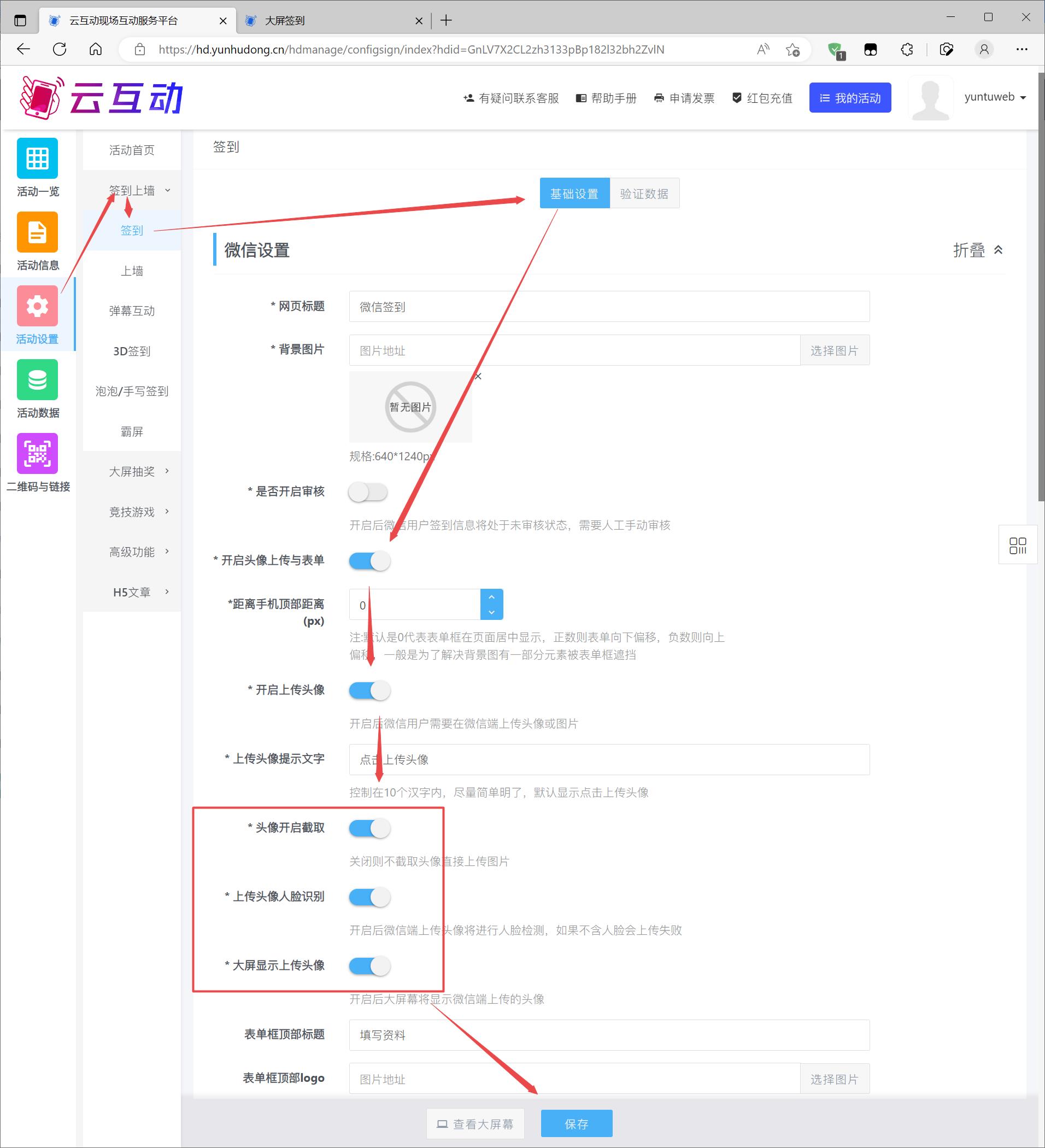Open the 活动一览 grid icon
This screenshot has height=1148, width=1045.
point(37,159)
